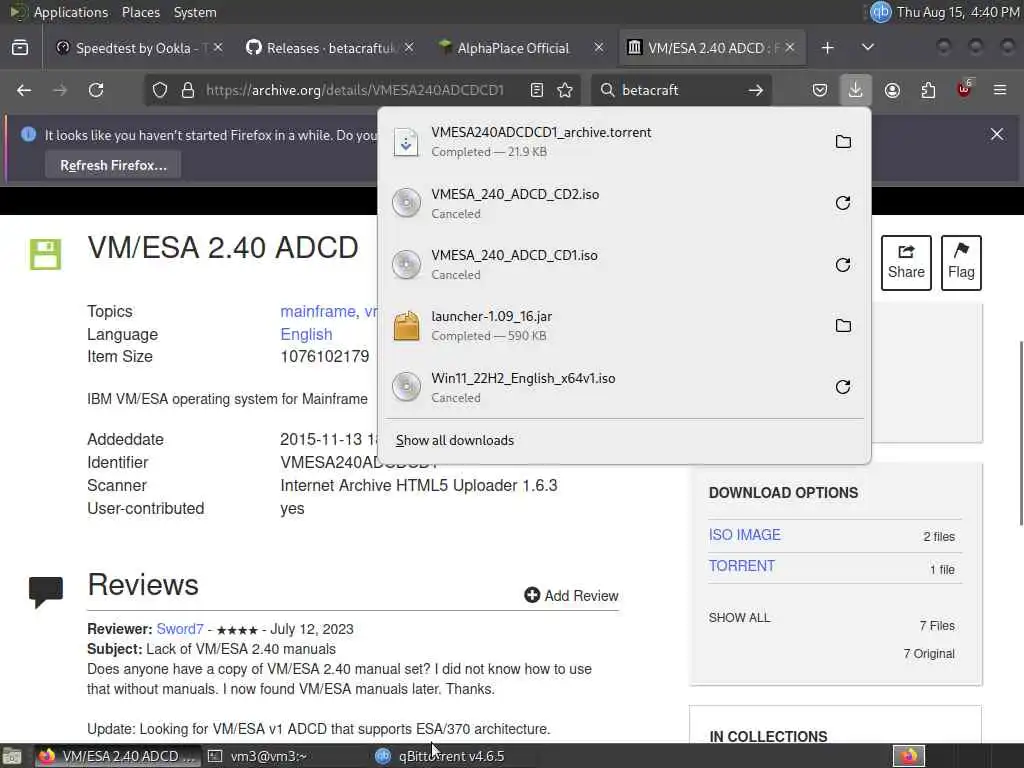
Task: Switch to qBittorrent v4.6.5 taskbar window
Action: tap(451, 756)
